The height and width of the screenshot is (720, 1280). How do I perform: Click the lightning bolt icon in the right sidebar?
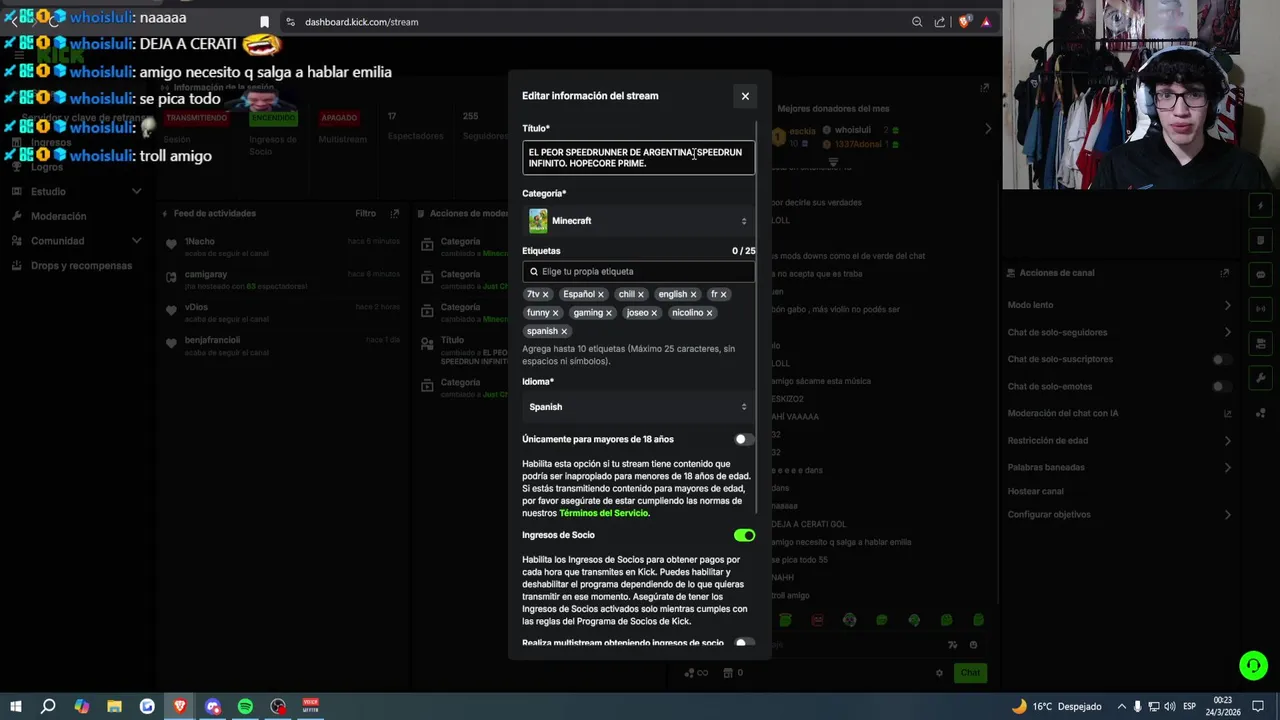[x=1260, y=206]
